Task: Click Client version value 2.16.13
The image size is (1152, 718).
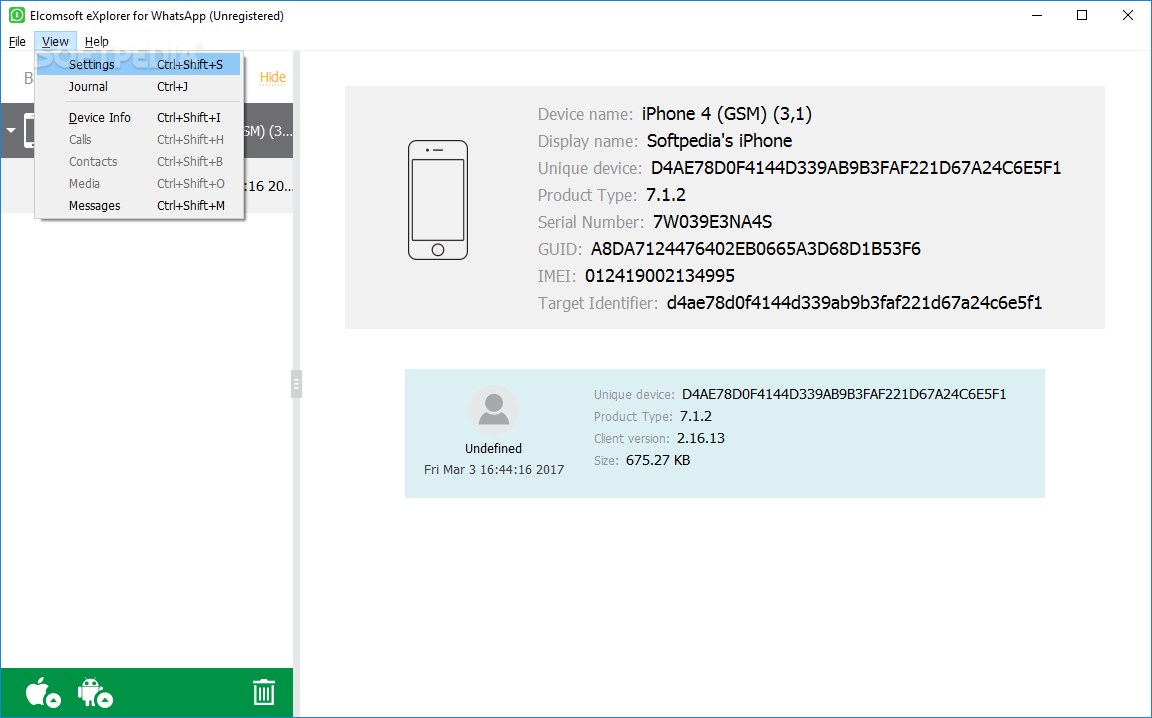Action: [x=701, y=439]
